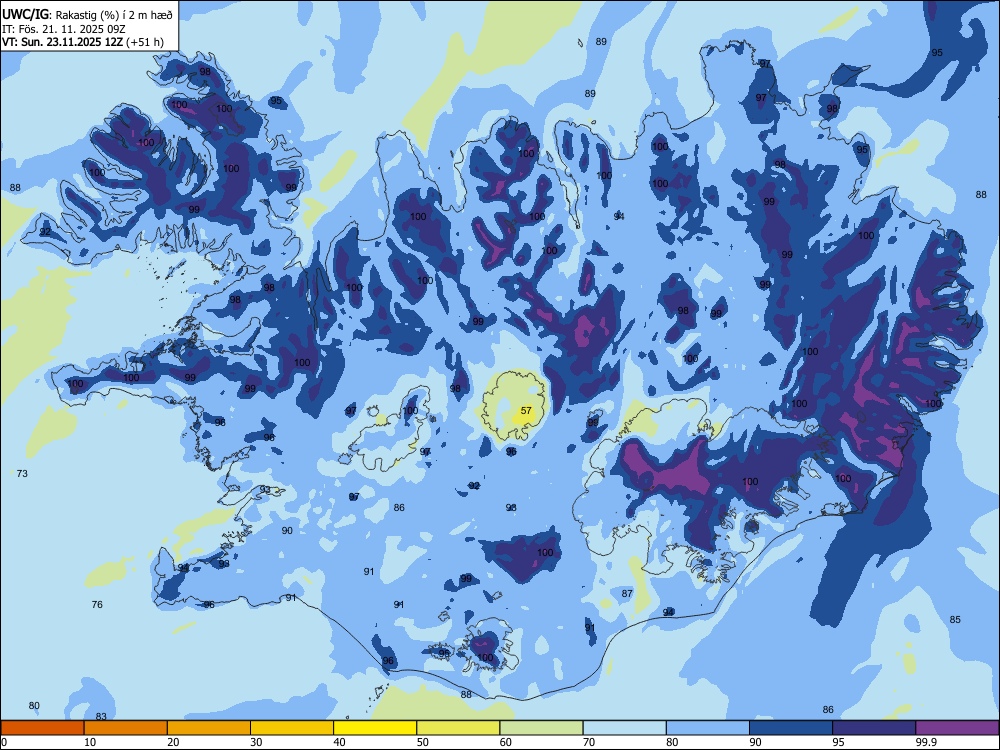Click the '57' humidity value on the glacier
The image size is (1000, 750).
click(526, 411)
